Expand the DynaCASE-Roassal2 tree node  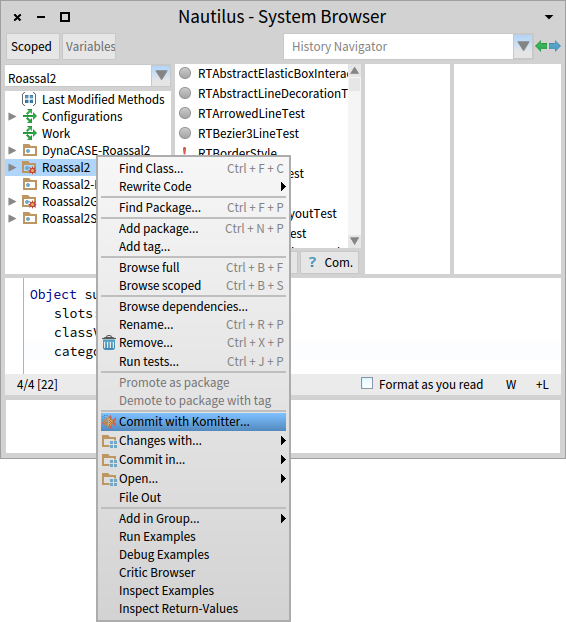tap(12, 150)
